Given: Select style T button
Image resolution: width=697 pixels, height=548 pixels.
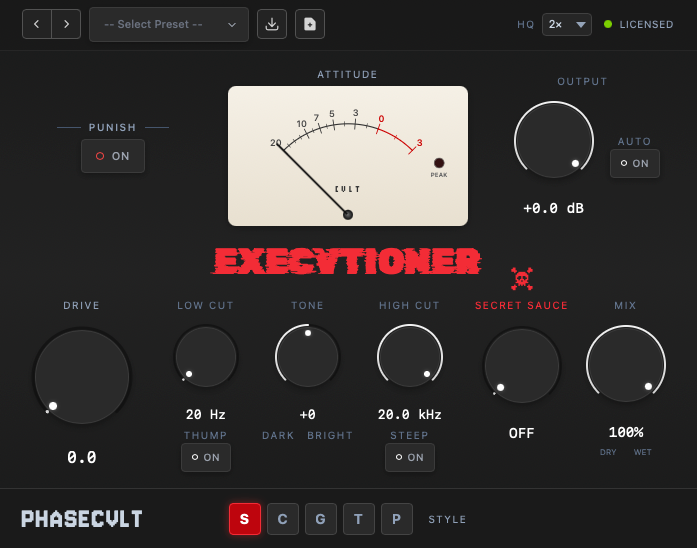Looking at the screenshot, I should tap(359, 519).
